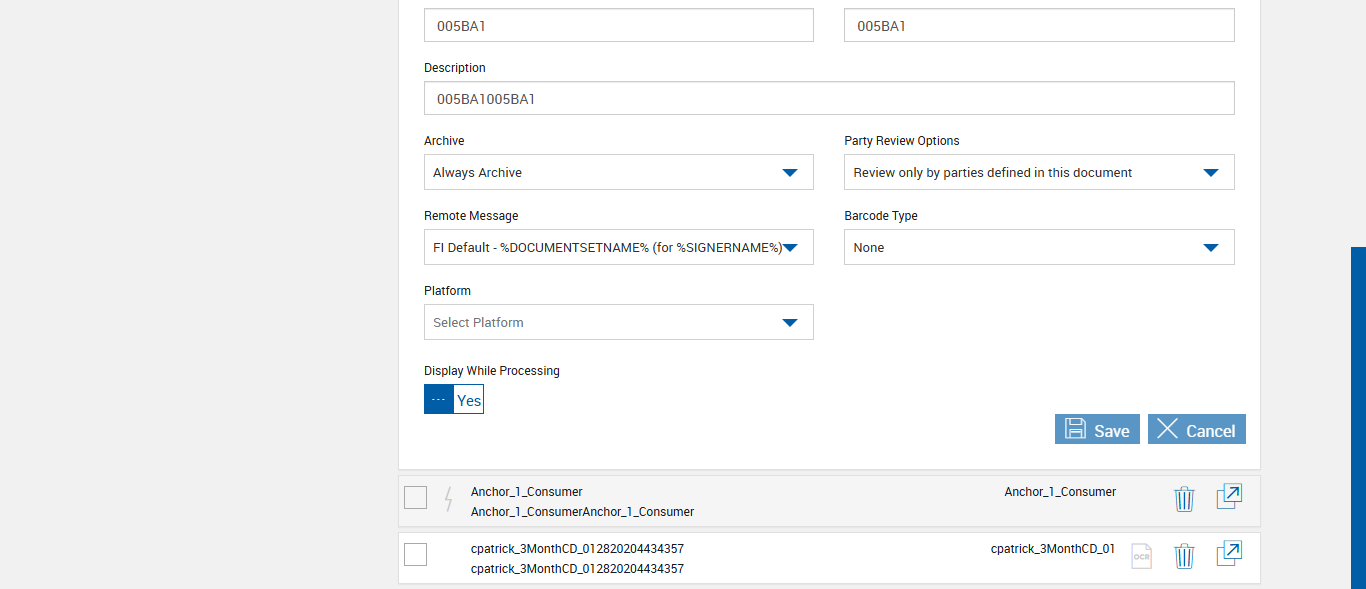Open Anchor_1_Consumer in a new window

click(x=1229, y=497)
